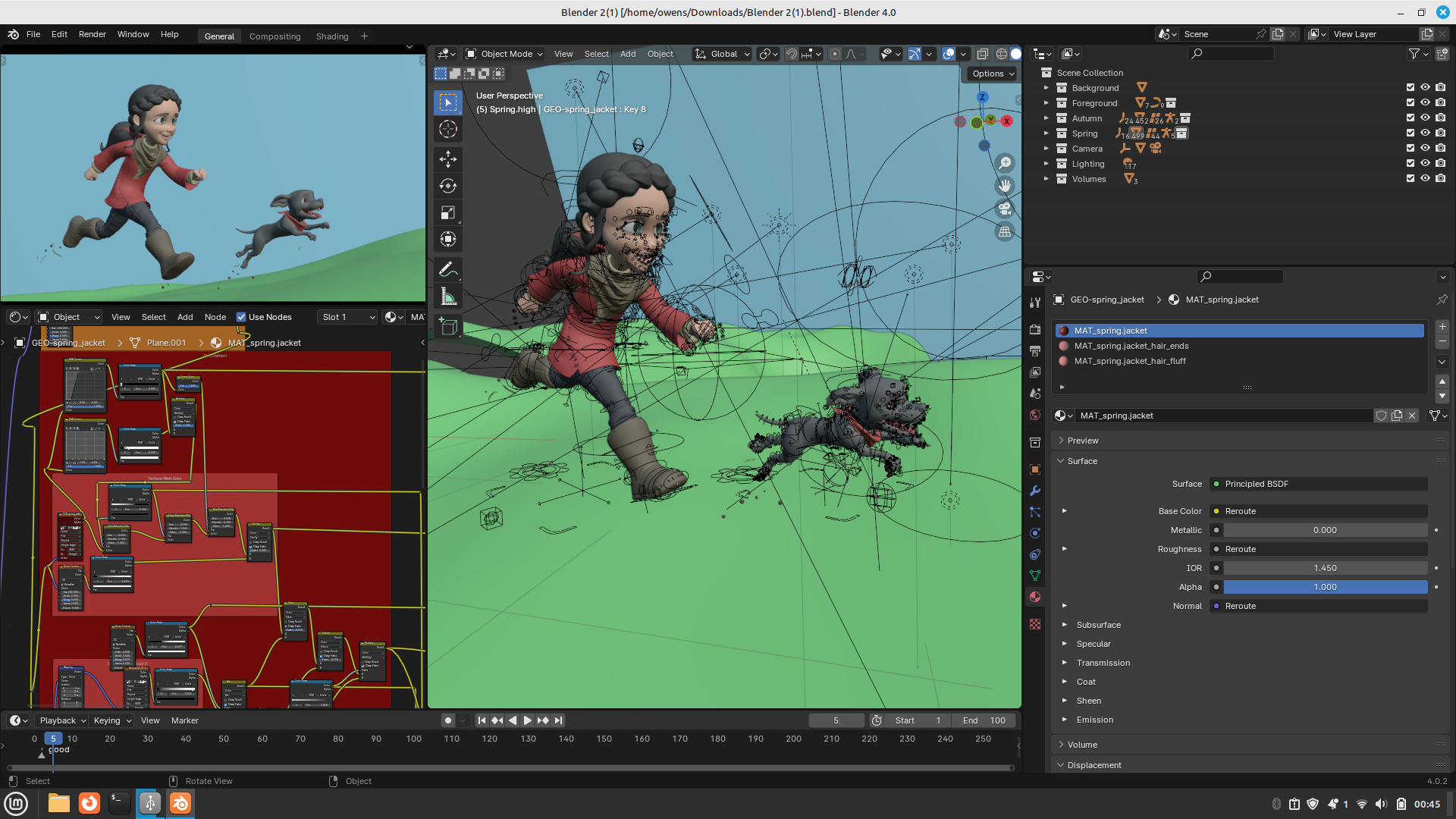Open the Material properties tab
The image size is (1456, 819).
tap(1035, 597)
